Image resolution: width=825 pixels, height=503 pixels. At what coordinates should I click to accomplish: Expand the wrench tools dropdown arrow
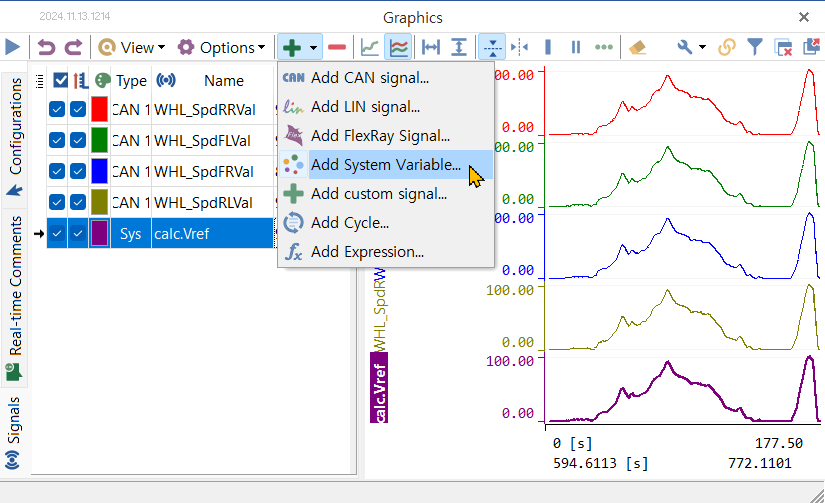click(x=702, y=47)
